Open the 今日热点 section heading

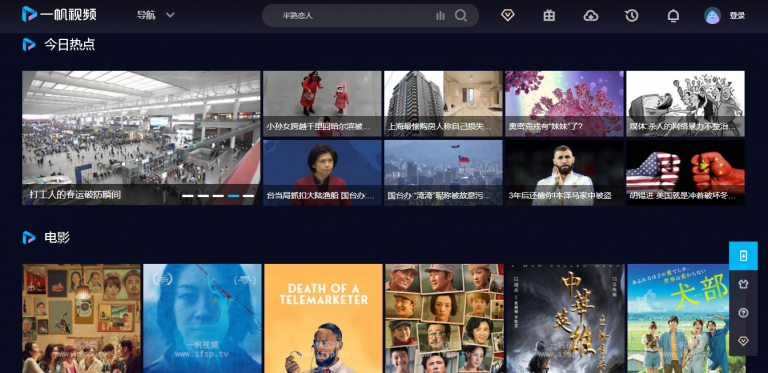(x=70, y=45)
